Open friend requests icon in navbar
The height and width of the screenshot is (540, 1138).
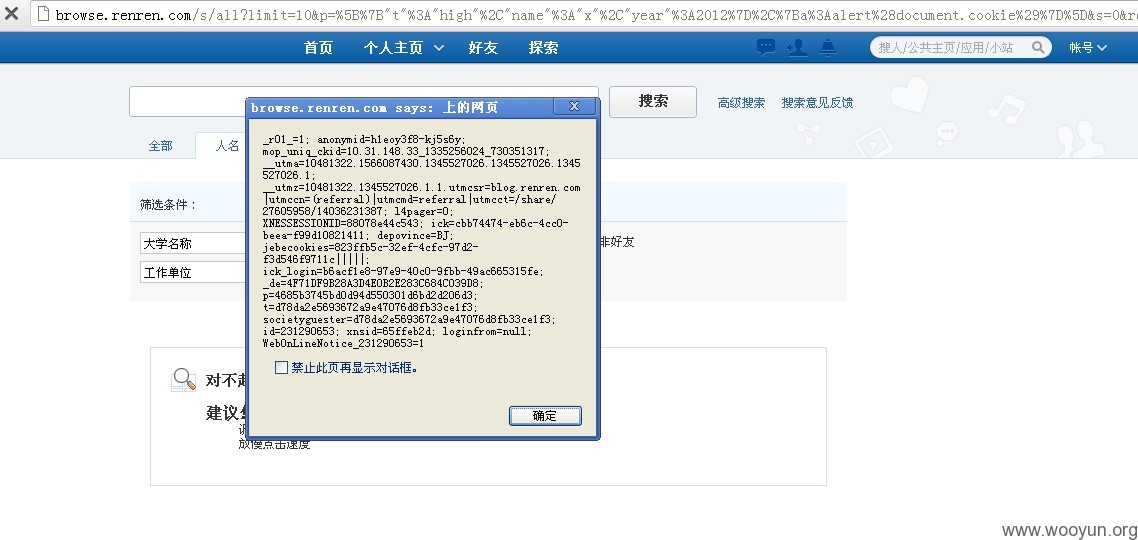(x=797, y=48)
